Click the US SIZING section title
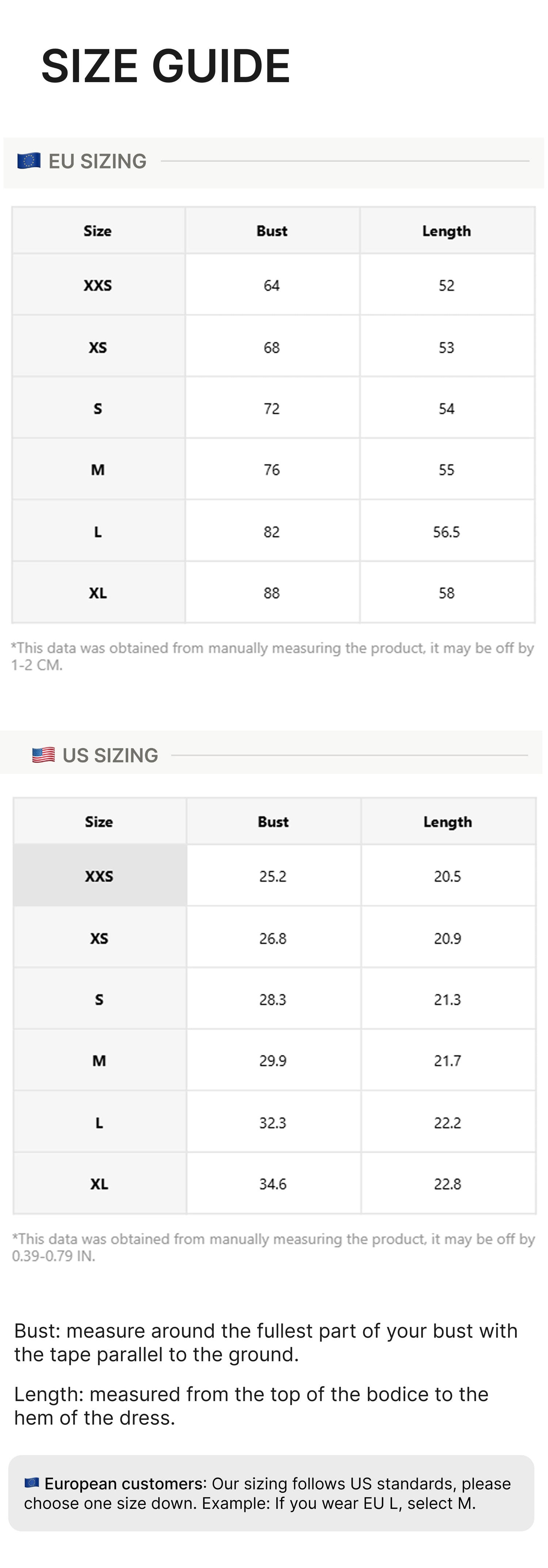 pos(110,755)
